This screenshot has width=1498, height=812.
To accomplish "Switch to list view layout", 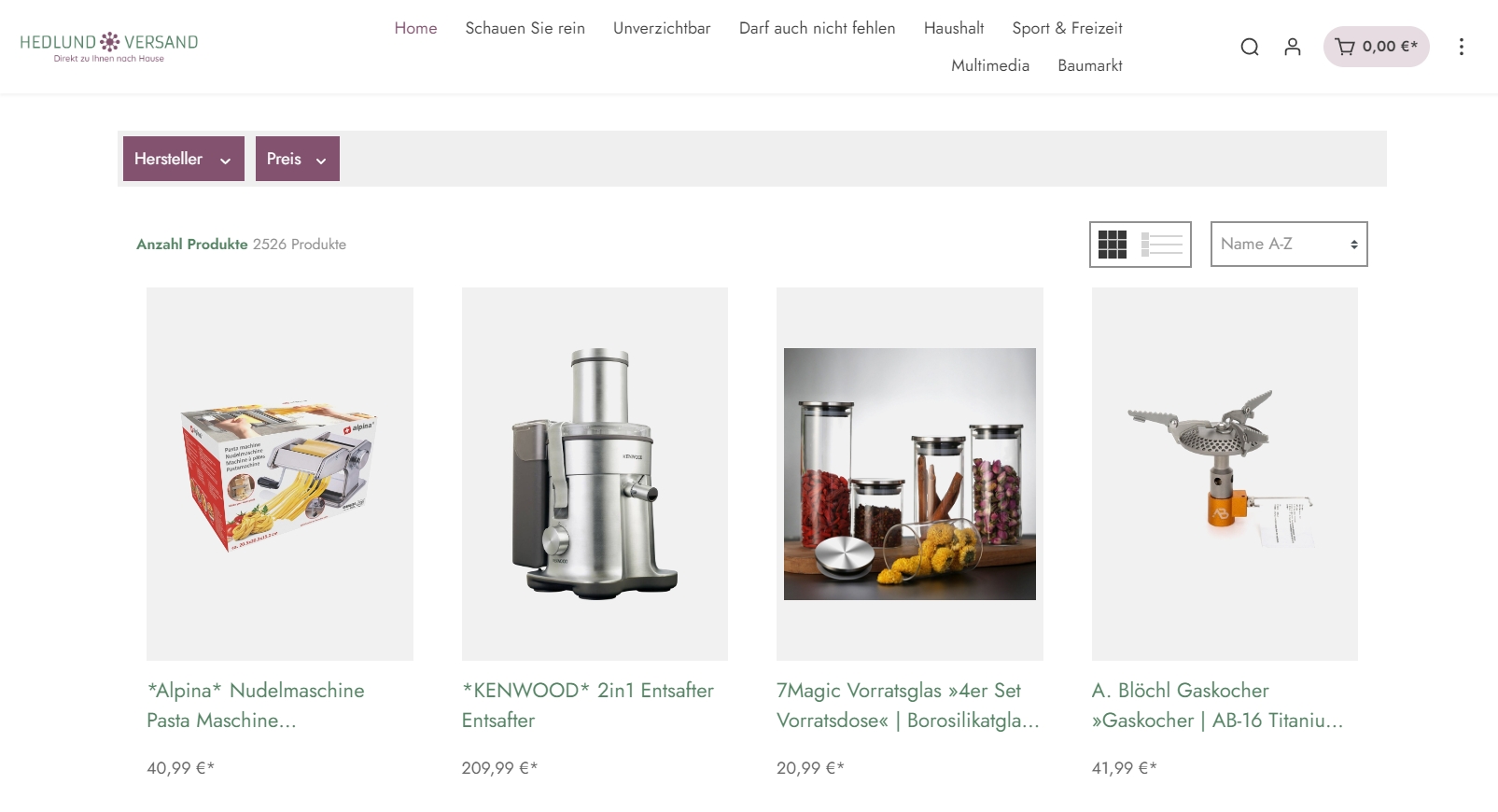I will (1162, 245).
